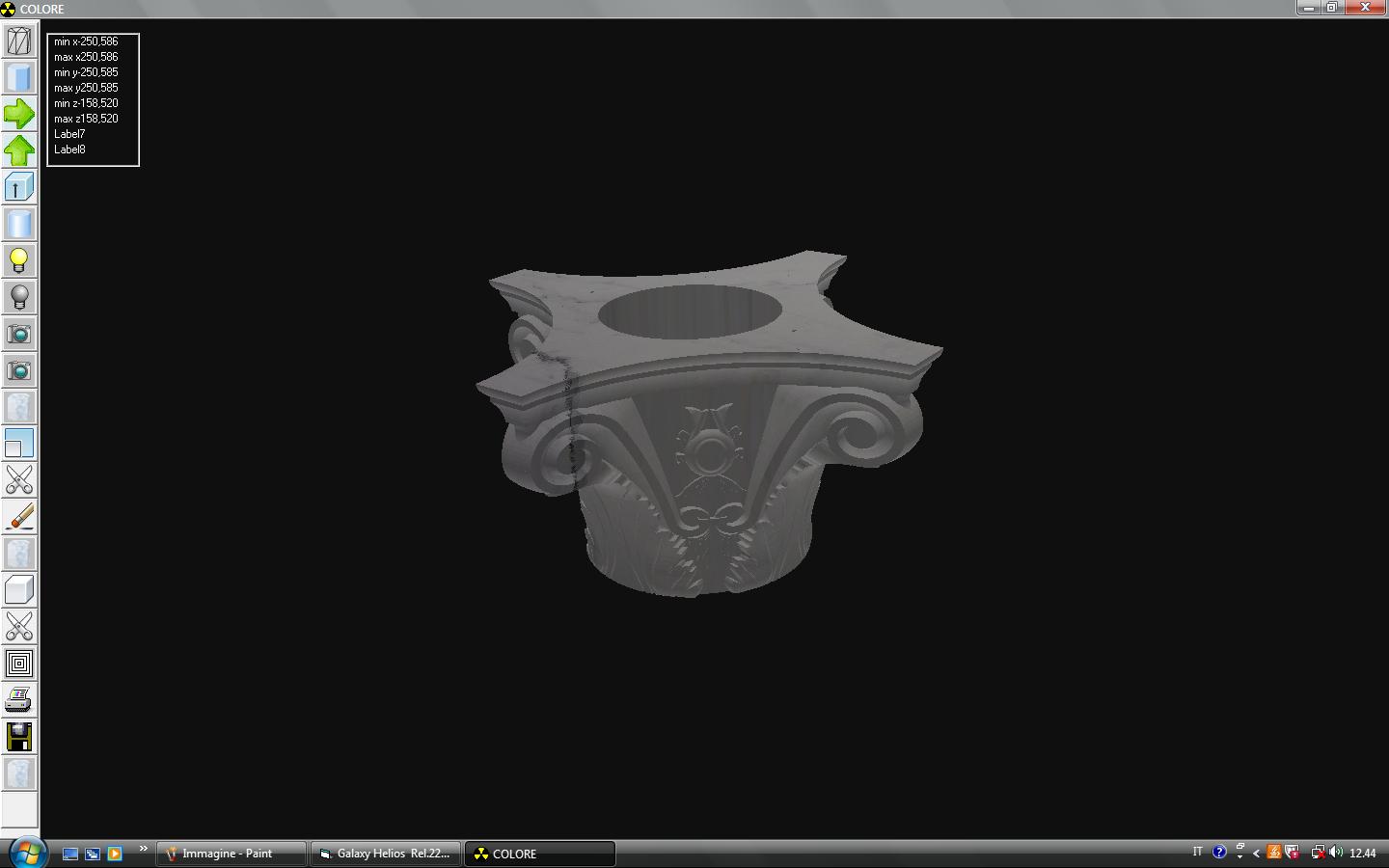Switch to Immagine - Paint taskbar button
The width and height of the screenshot is (1389, 868).
[231, 854]
